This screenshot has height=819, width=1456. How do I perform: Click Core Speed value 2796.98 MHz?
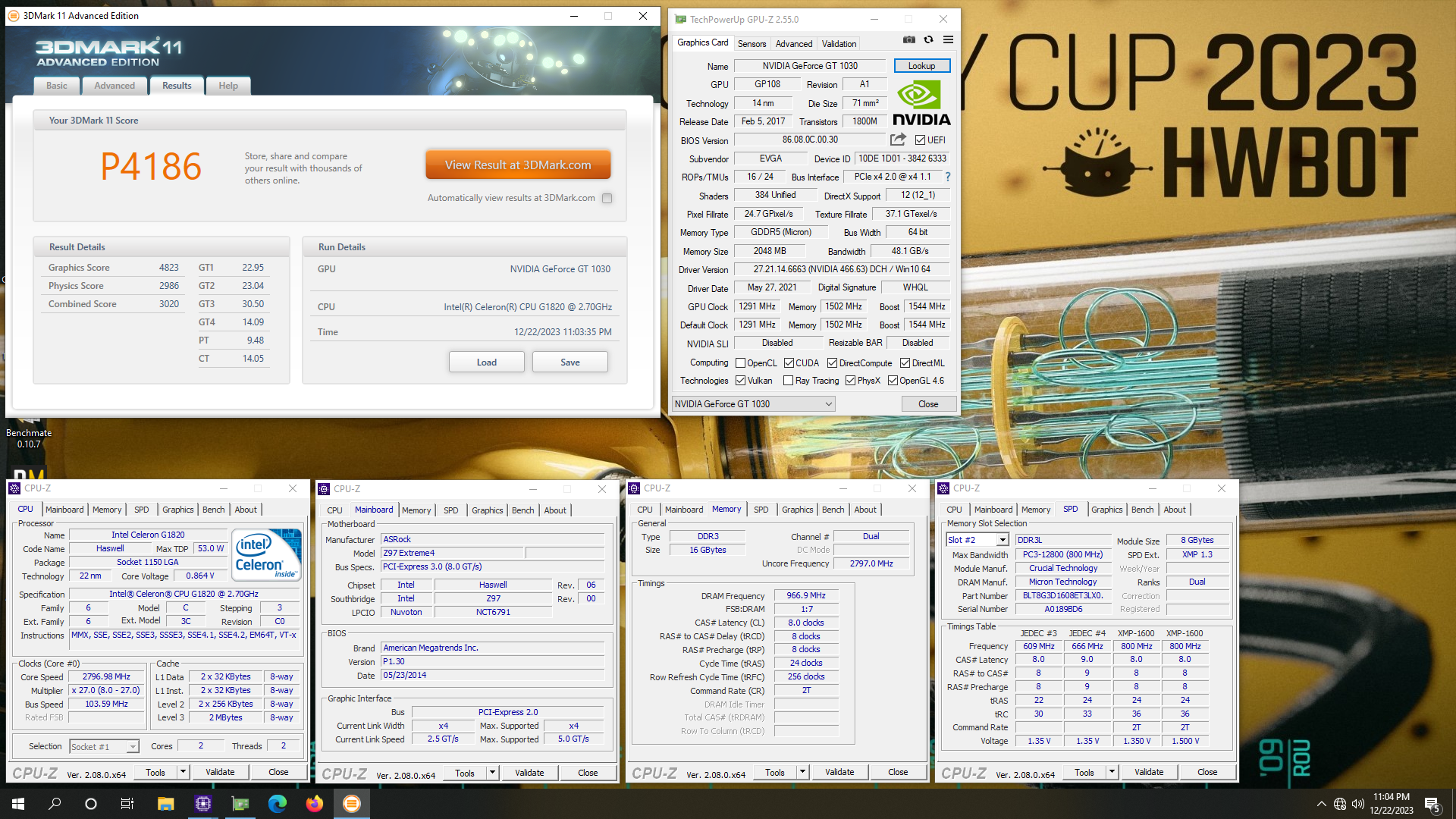(x=106, y=676)
